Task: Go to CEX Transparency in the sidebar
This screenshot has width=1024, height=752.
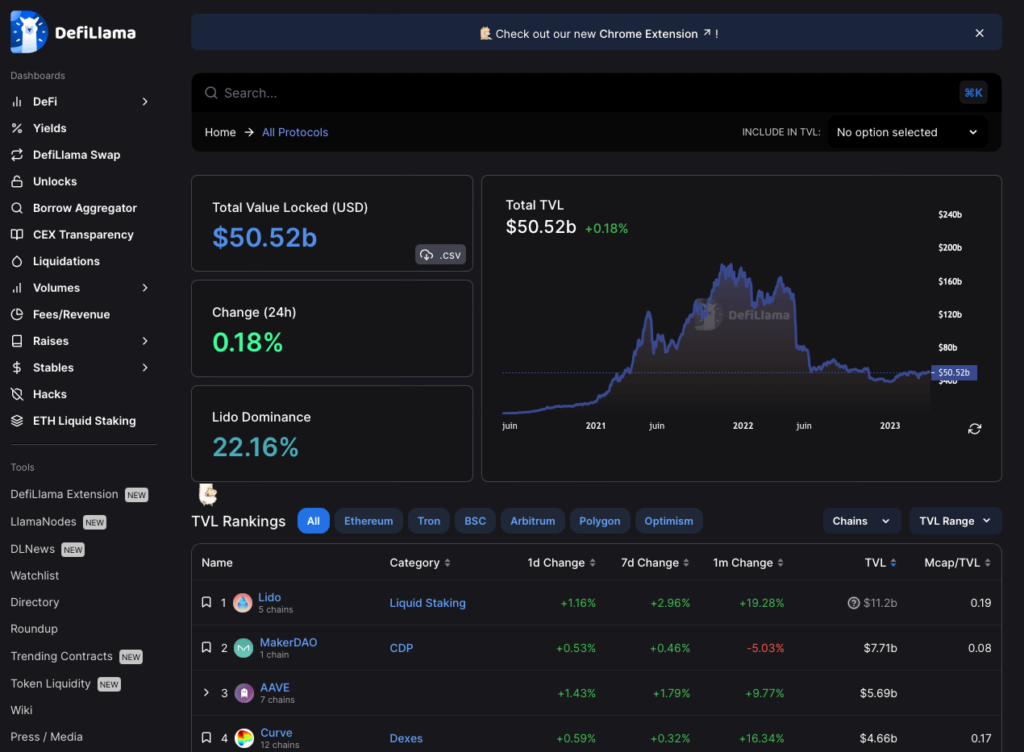Action: tap(83, 234)
